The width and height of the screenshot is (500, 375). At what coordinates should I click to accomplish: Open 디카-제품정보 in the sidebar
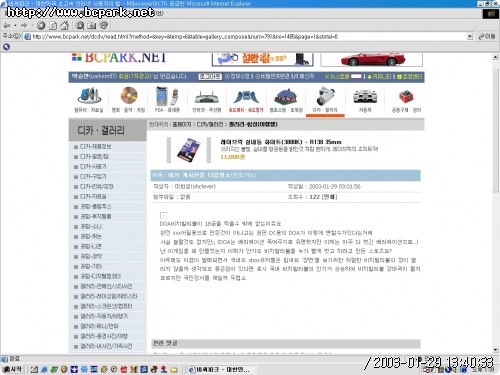coord(96,147)
